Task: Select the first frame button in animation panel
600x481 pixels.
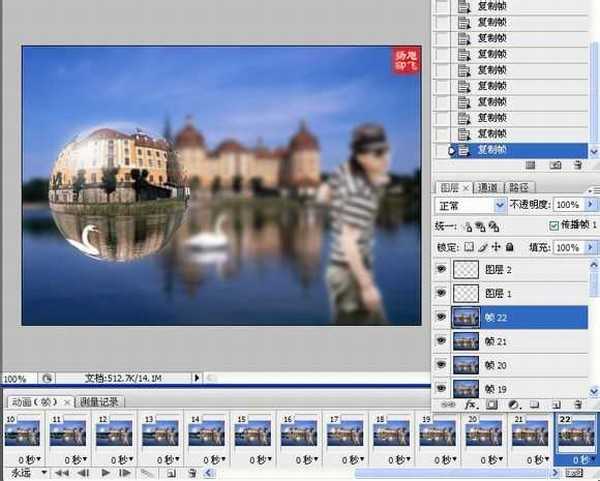Action: [x=57, y=472]
